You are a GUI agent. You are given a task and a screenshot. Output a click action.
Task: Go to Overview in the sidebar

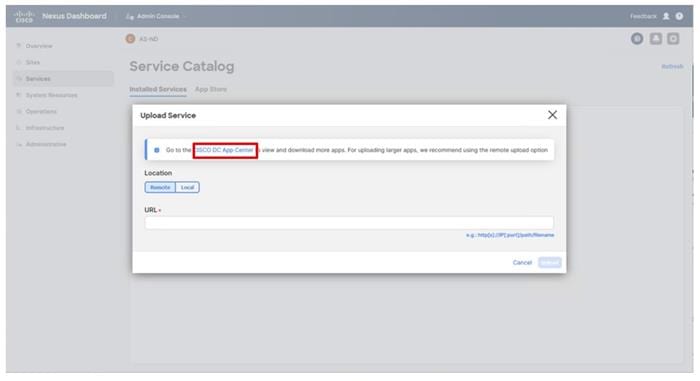tap(39, 46)
